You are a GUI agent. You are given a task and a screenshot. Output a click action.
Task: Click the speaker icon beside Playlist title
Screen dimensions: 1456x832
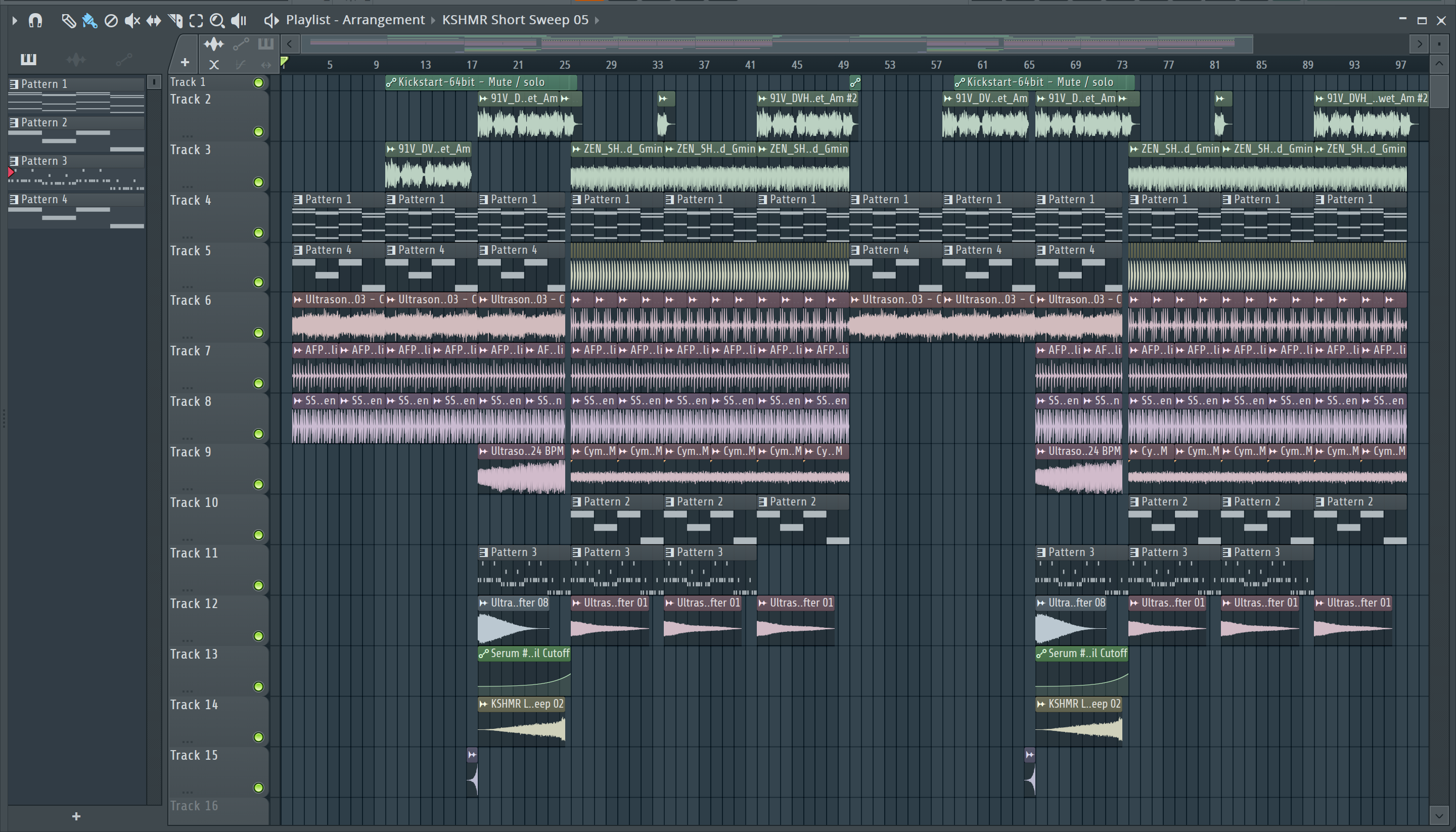pos(271,21)
